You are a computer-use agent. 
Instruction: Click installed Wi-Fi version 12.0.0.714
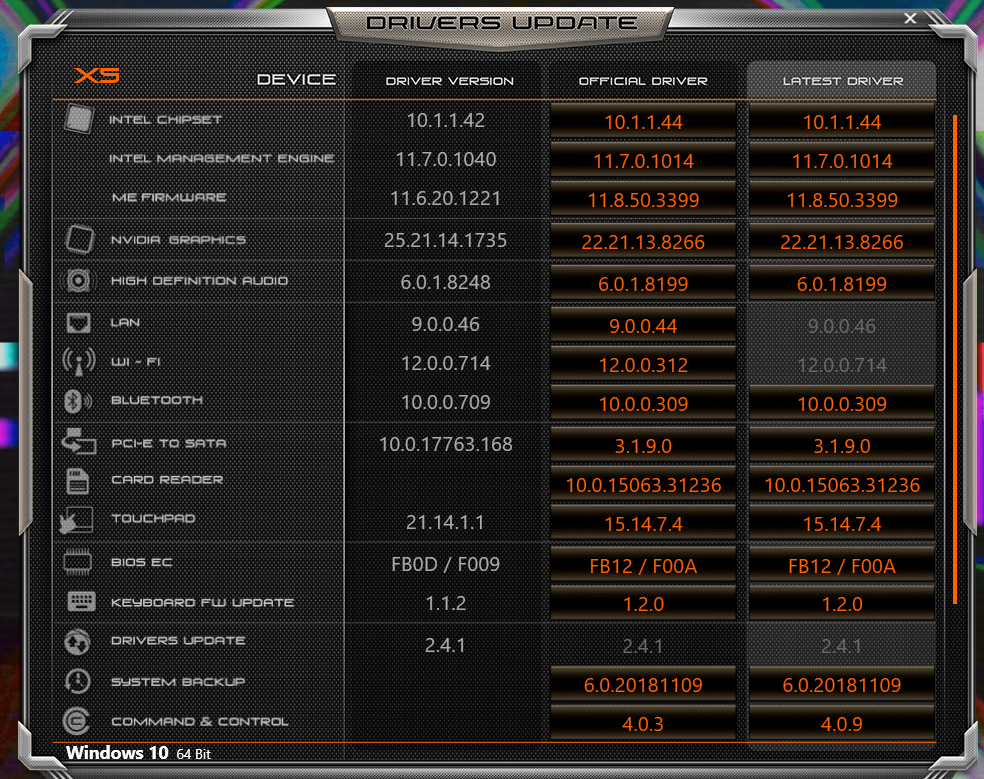pyautogui.click(x=446, y=363)
